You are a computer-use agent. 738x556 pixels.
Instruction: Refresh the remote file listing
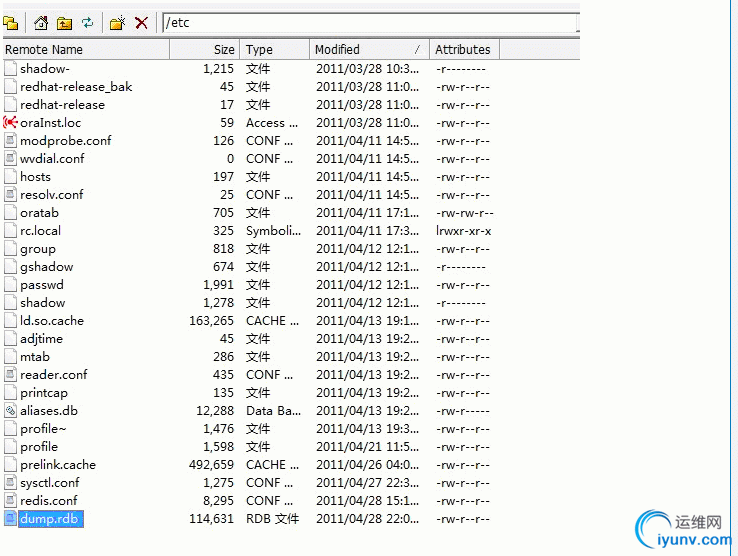point(88,23)
